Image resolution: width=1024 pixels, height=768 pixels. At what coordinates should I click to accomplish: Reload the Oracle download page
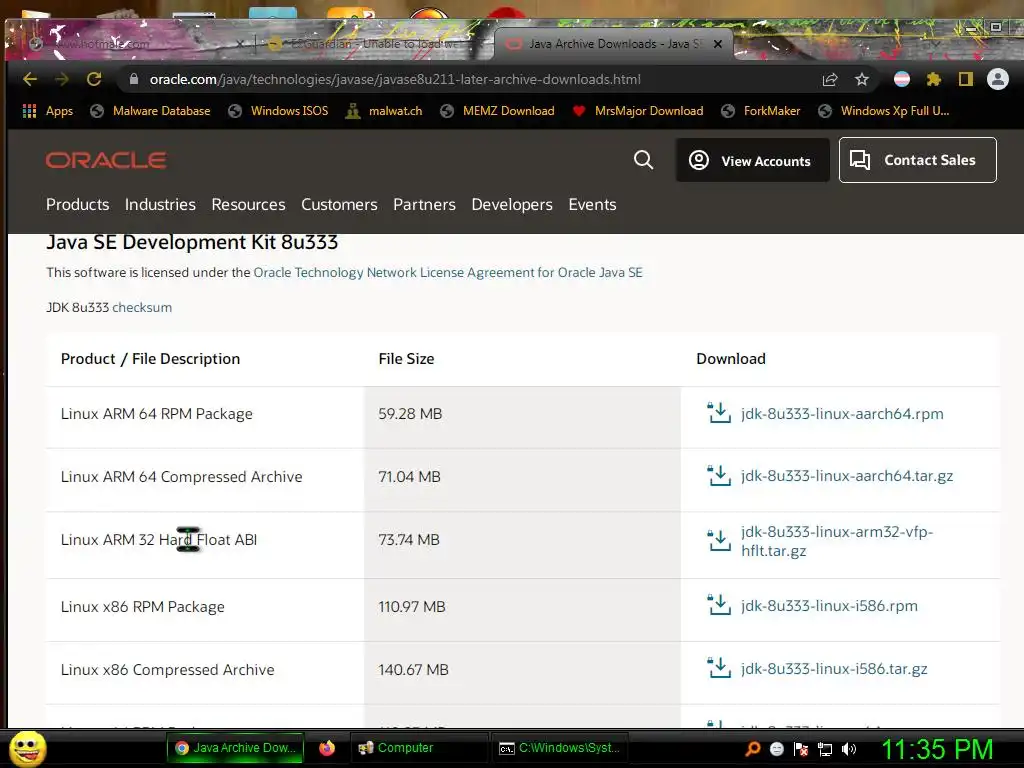(94, 79)
